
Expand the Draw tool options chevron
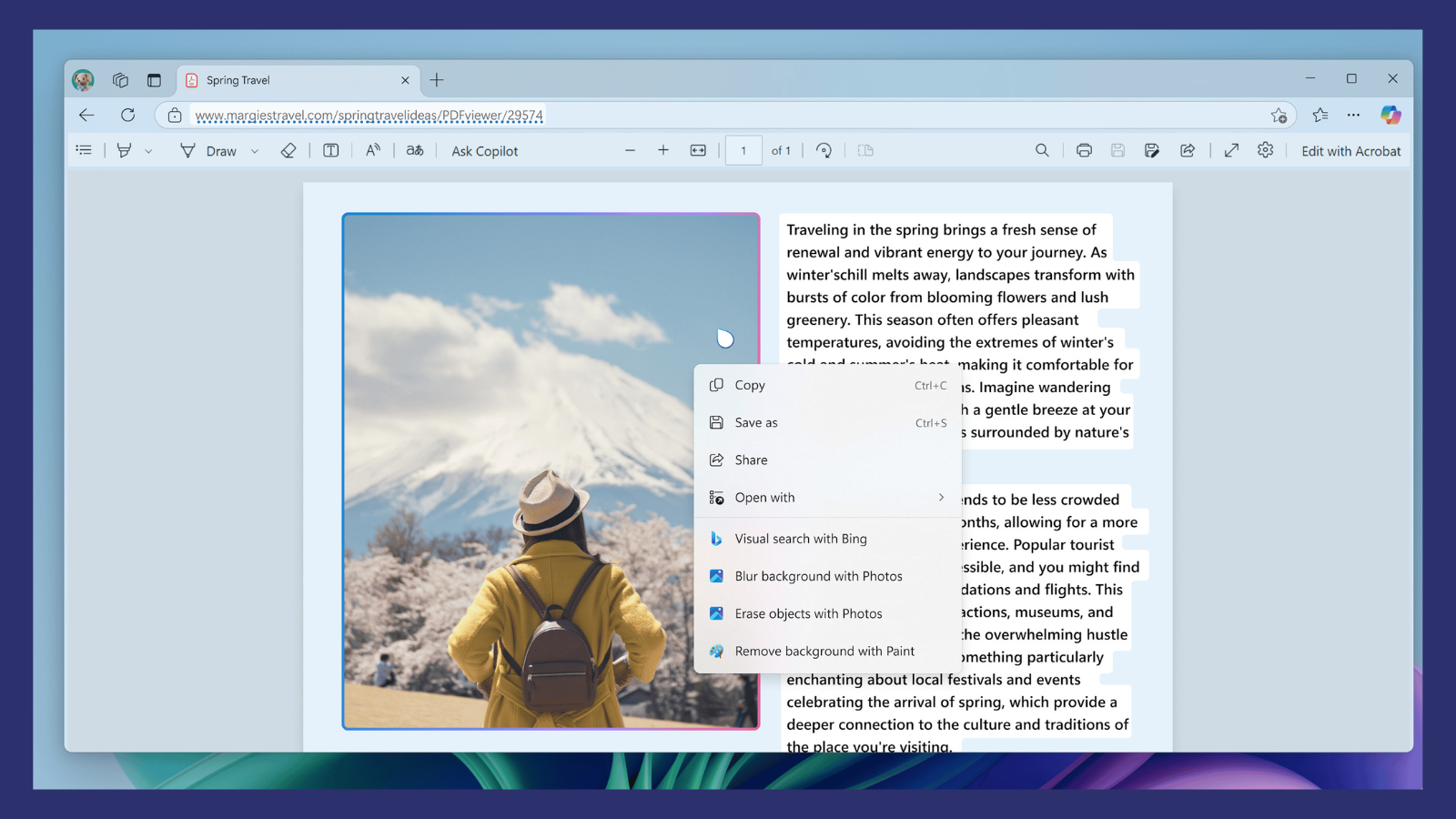[255, 152]
